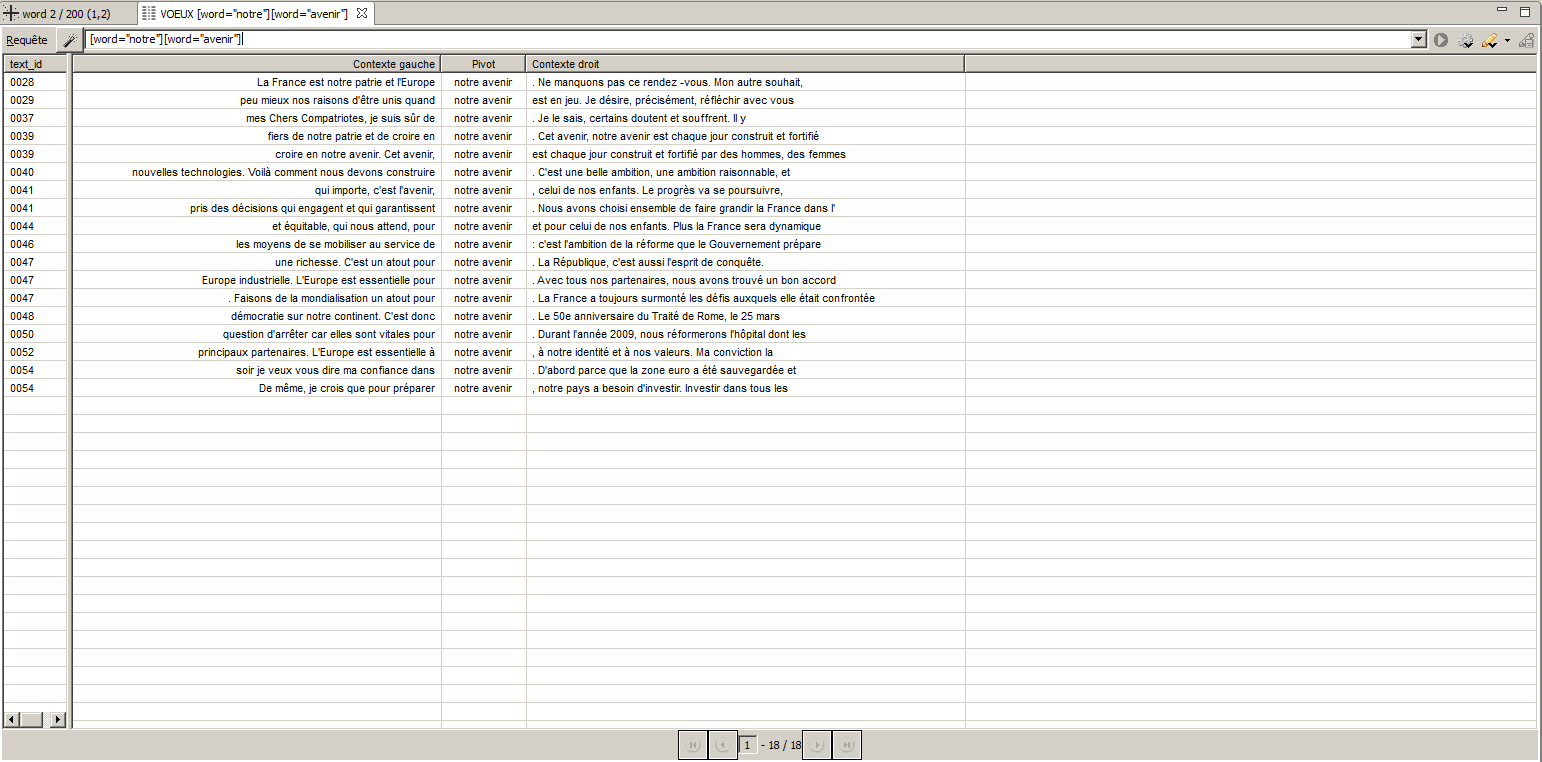
Task: Go to the previous results page
Action: 722,745
